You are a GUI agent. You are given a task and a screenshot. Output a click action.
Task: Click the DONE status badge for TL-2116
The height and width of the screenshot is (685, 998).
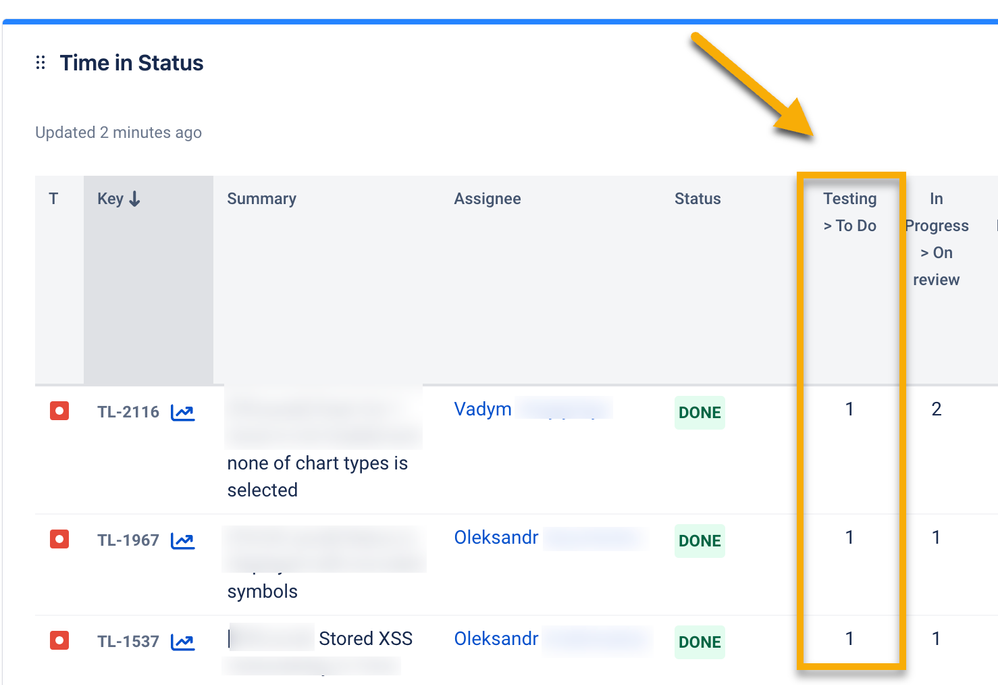point(700,413)
